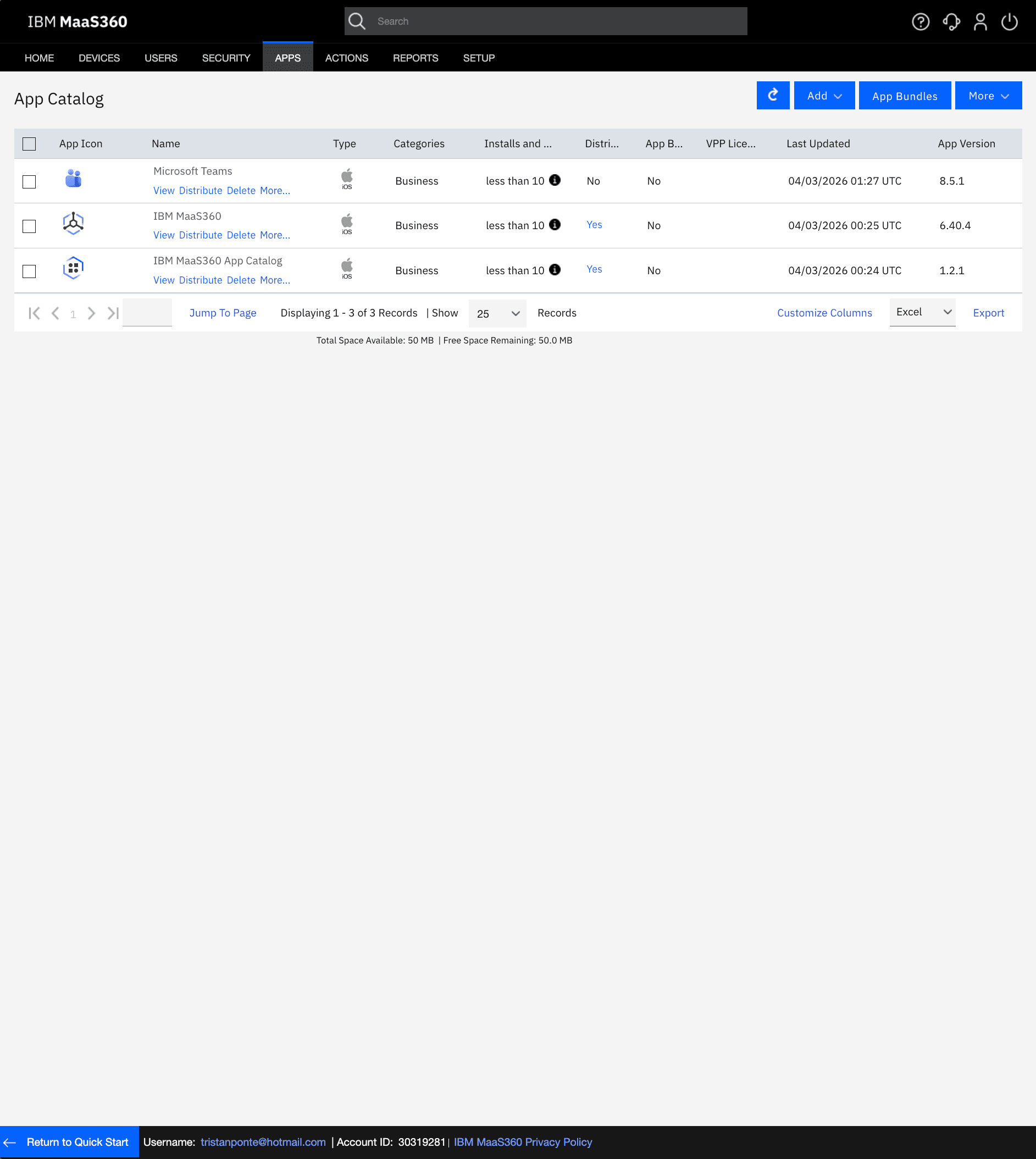This screenshot has height=1159, width=1036.
Task: Expand the Add dropdown button
Action: [824, 95]
